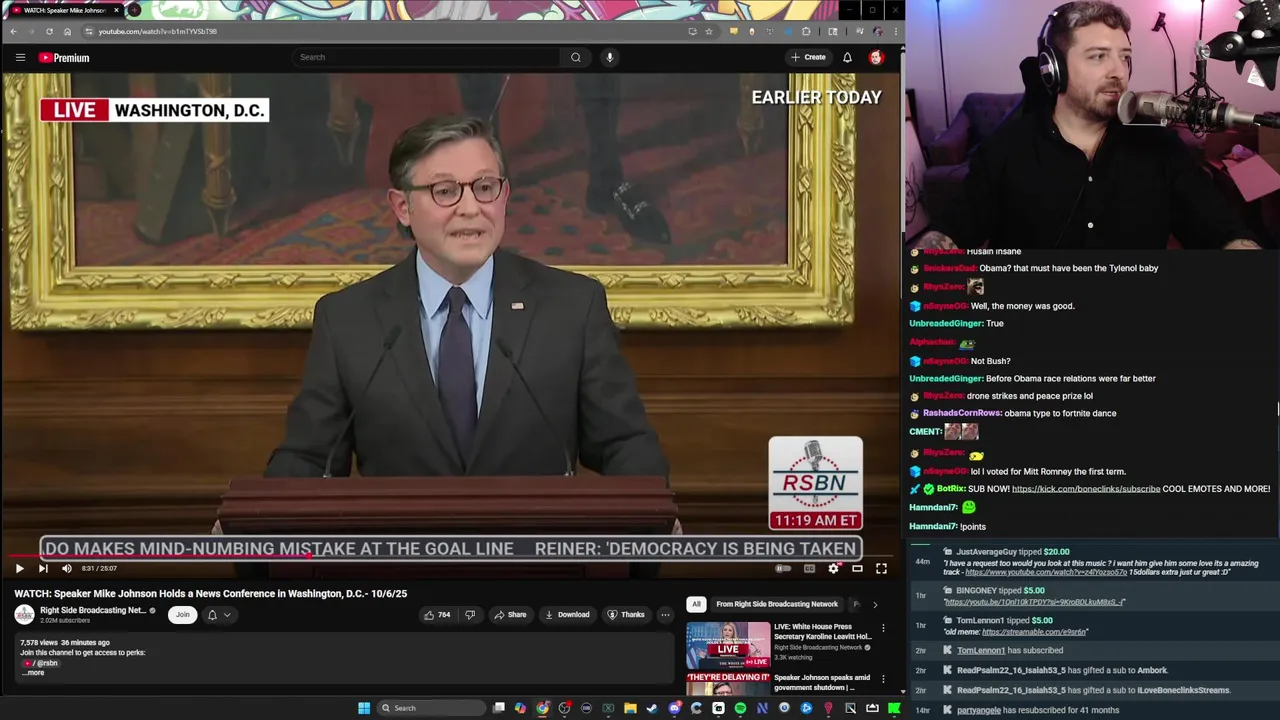Open the Create menu button
The height and width of the screenshot is (720, 1280).
pos(808,57)
